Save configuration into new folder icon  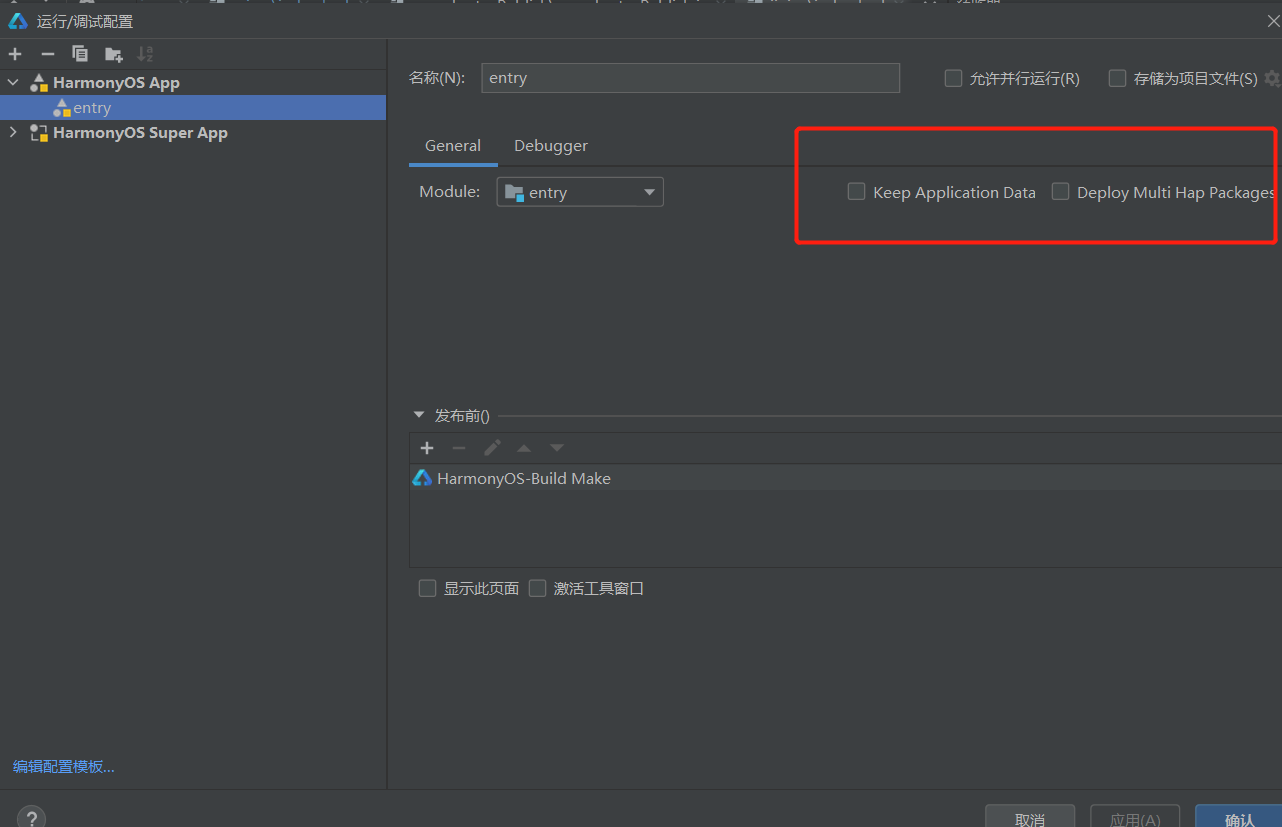(x=114, y=54)
